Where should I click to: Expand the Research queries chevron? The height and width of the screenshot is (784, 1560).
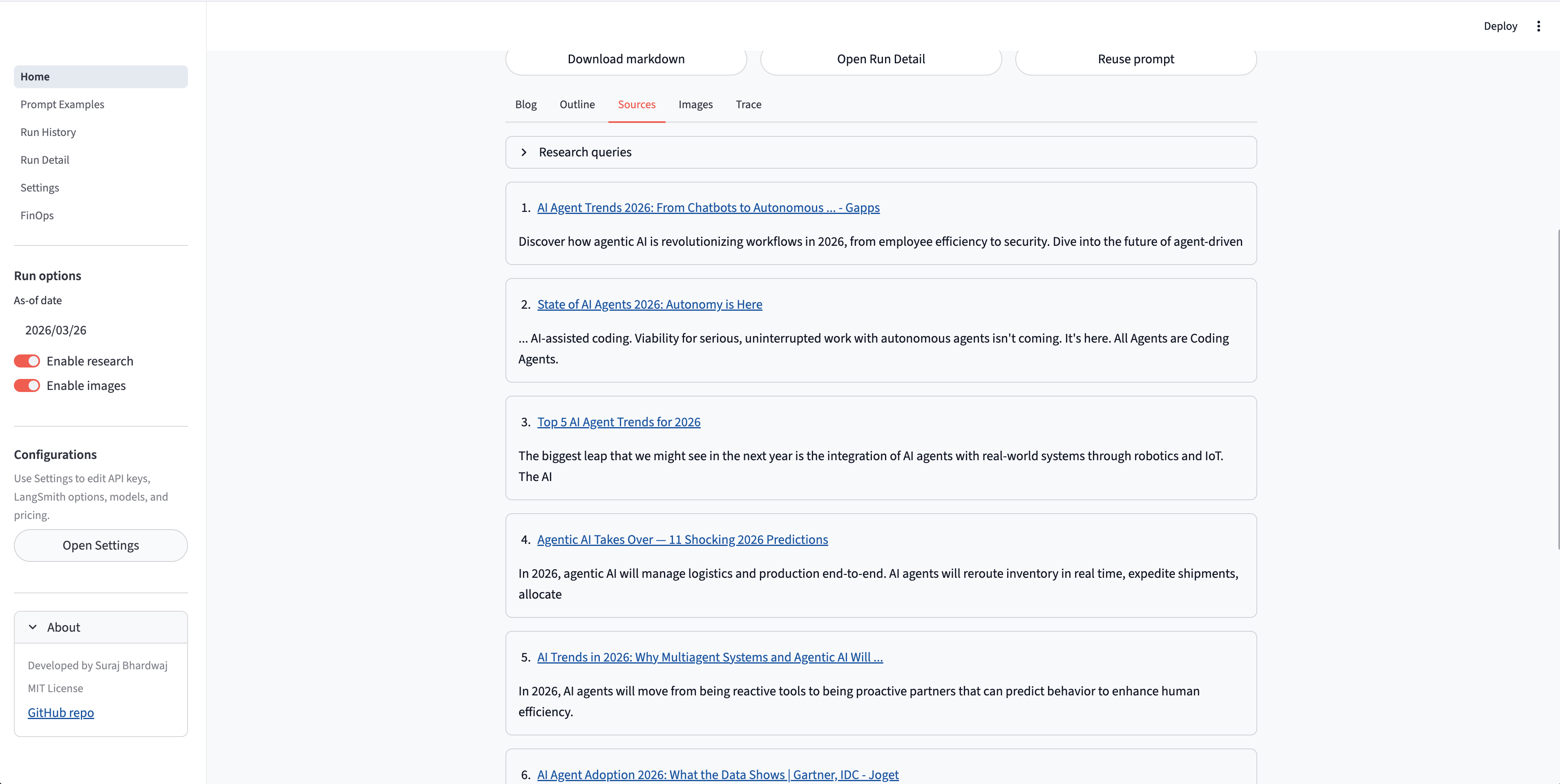524,153
